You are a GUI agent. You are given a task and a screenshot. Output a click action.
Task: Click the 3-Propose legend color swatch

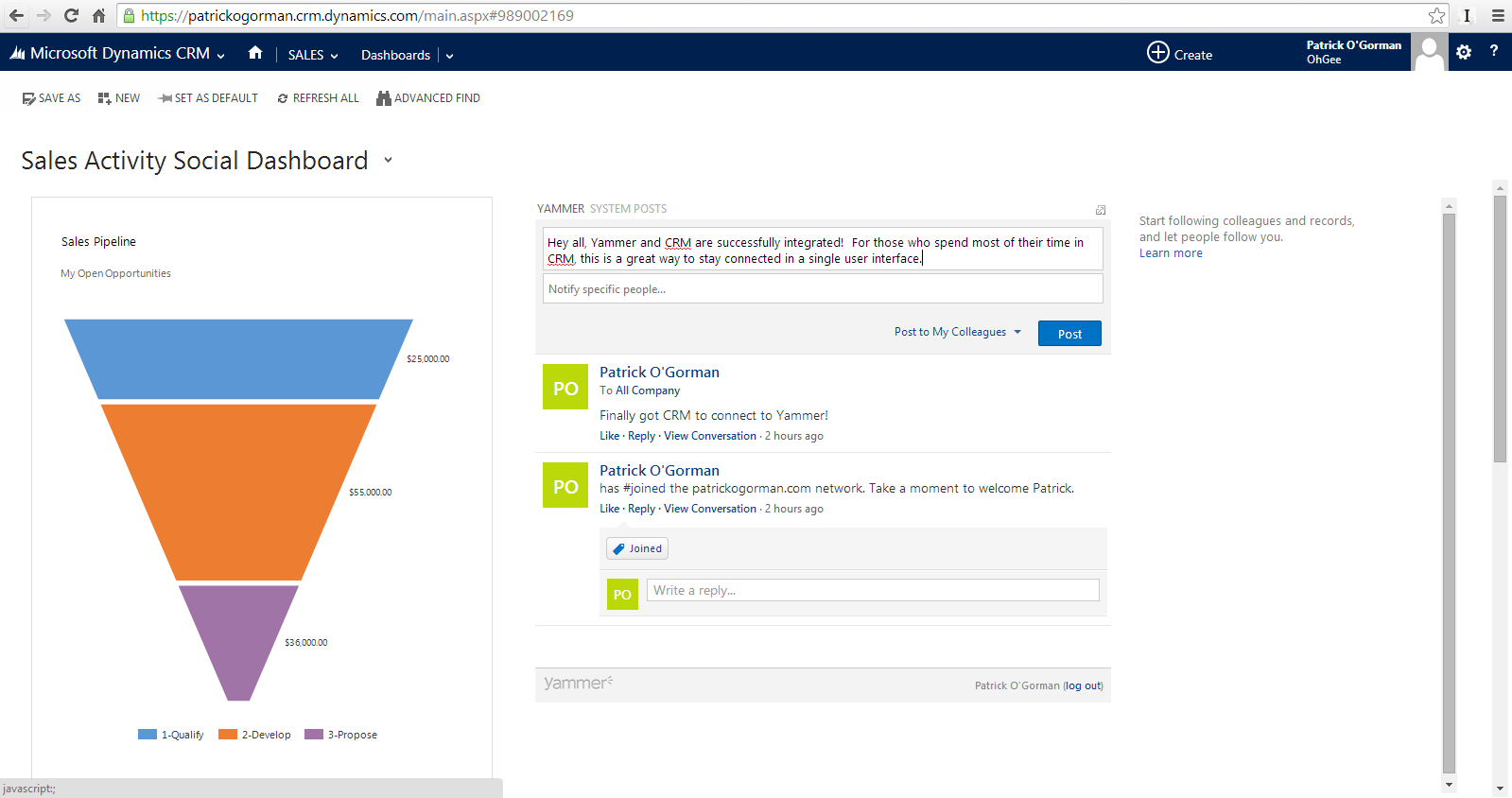pyautogui.click(x=314, y=735)
